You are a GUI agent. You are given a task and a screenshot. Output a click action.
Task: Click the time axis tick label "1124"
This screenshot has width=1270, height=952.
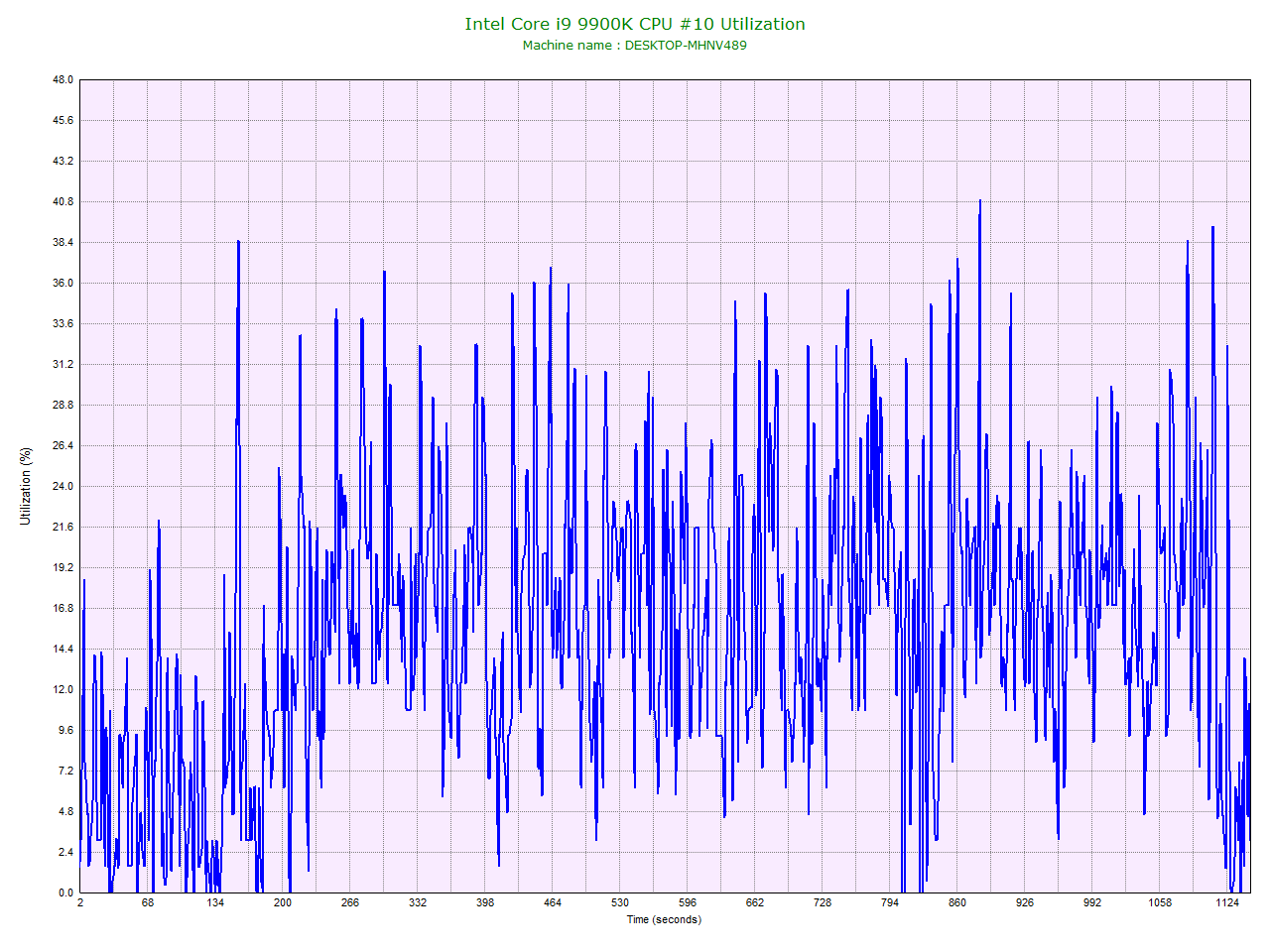[1227, 902]
